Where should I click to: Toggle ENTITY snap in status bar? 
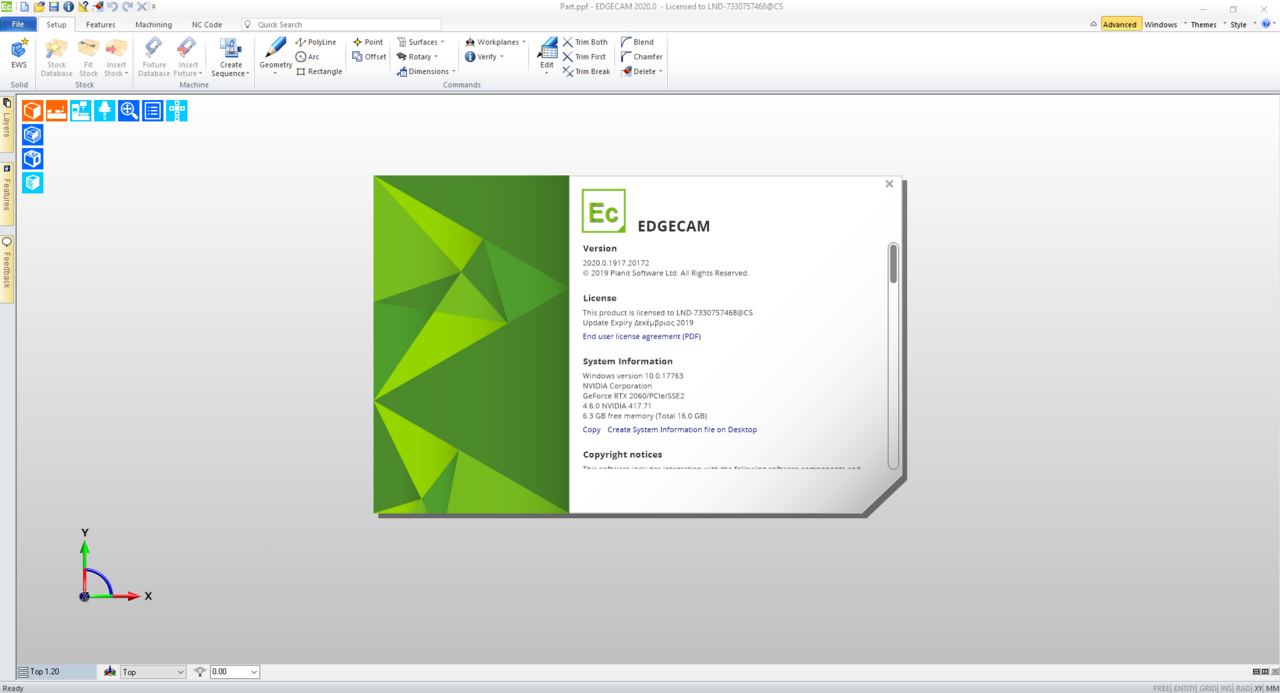coord(1185,688)
